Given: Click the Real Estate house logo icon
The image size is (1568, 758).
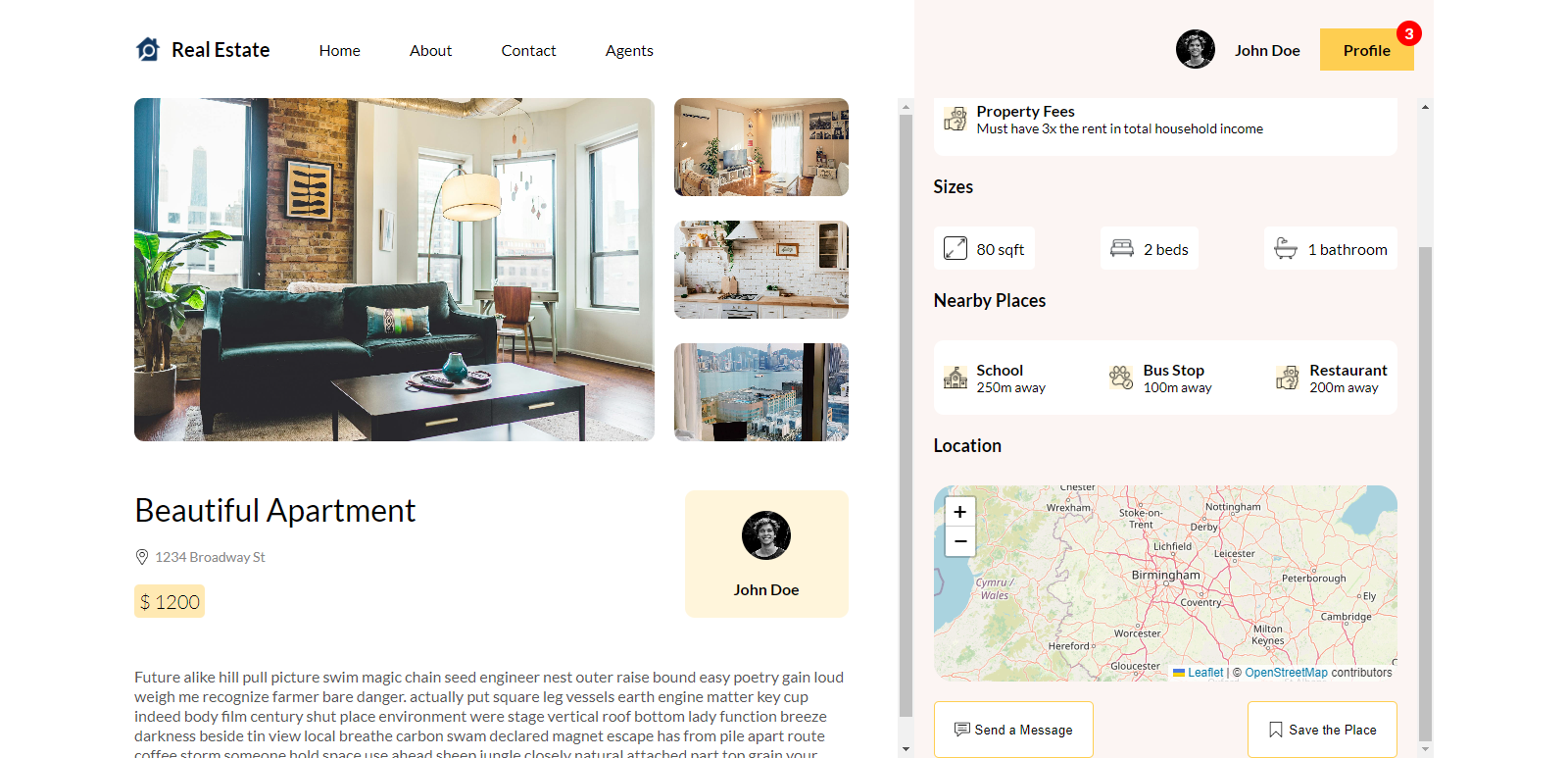Looking at the screenshot, I should click(x=148, y=49).
